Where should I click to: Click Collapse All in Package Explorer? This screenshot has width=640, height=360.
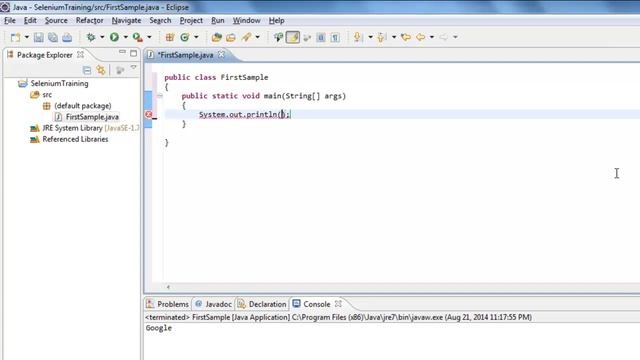coord(87,70)
